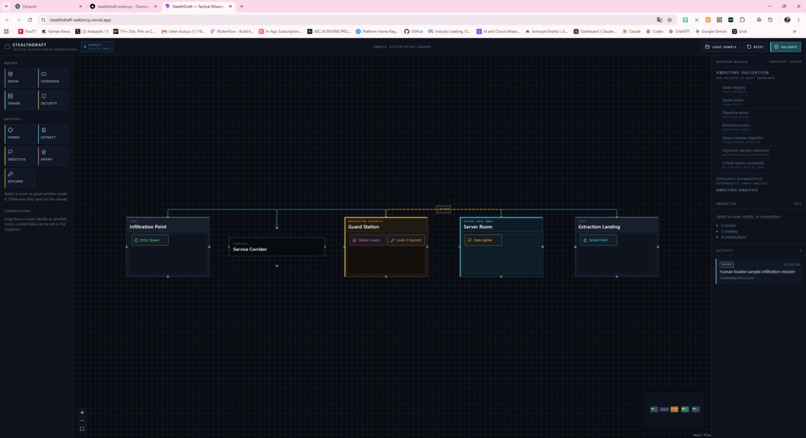The image size is (806, 438).
Task: Open the Grok bookmark
Action: click(740, 31)
